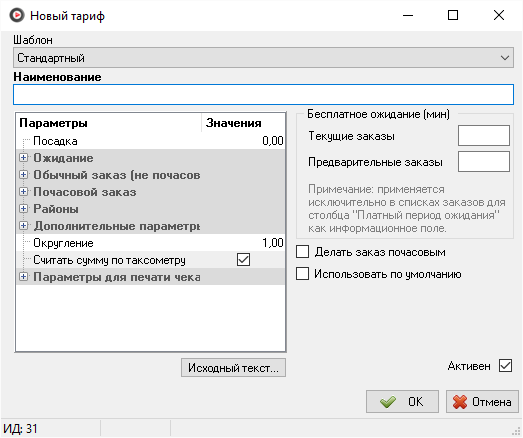This screenshot has width=523, height=438.
Task: Enable Использовать по умолчанию checkbox
Action: click(303, 274)
